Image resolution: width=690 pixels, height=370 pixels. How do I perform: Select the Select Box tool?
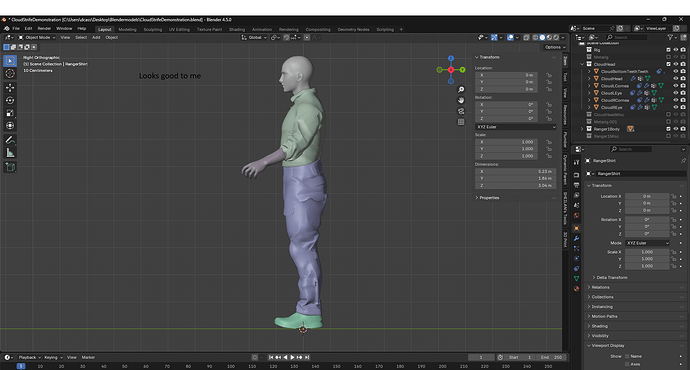[10, 61]
